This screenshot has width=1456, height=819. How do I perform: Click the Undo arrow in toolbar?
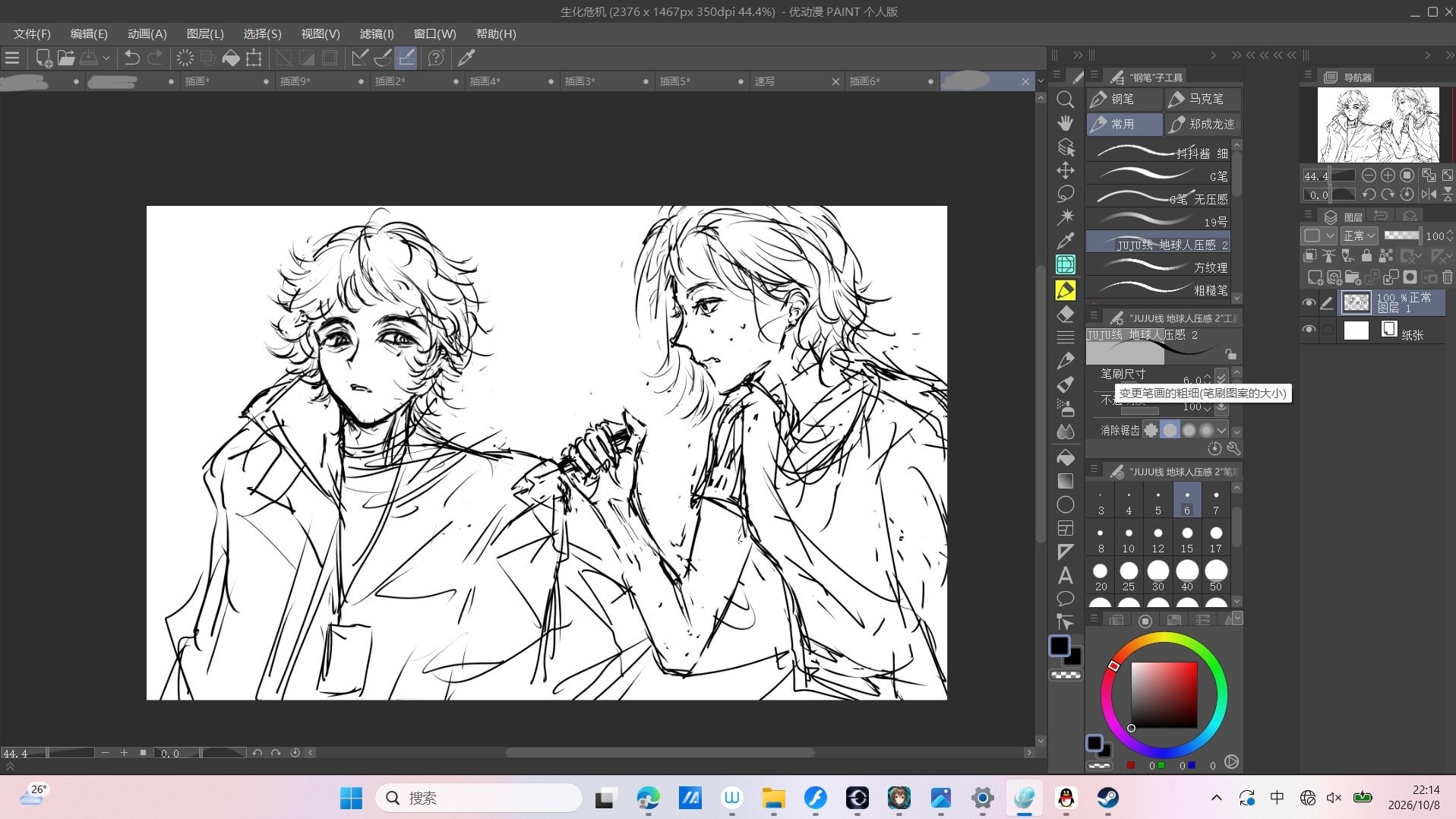point(131,58)
